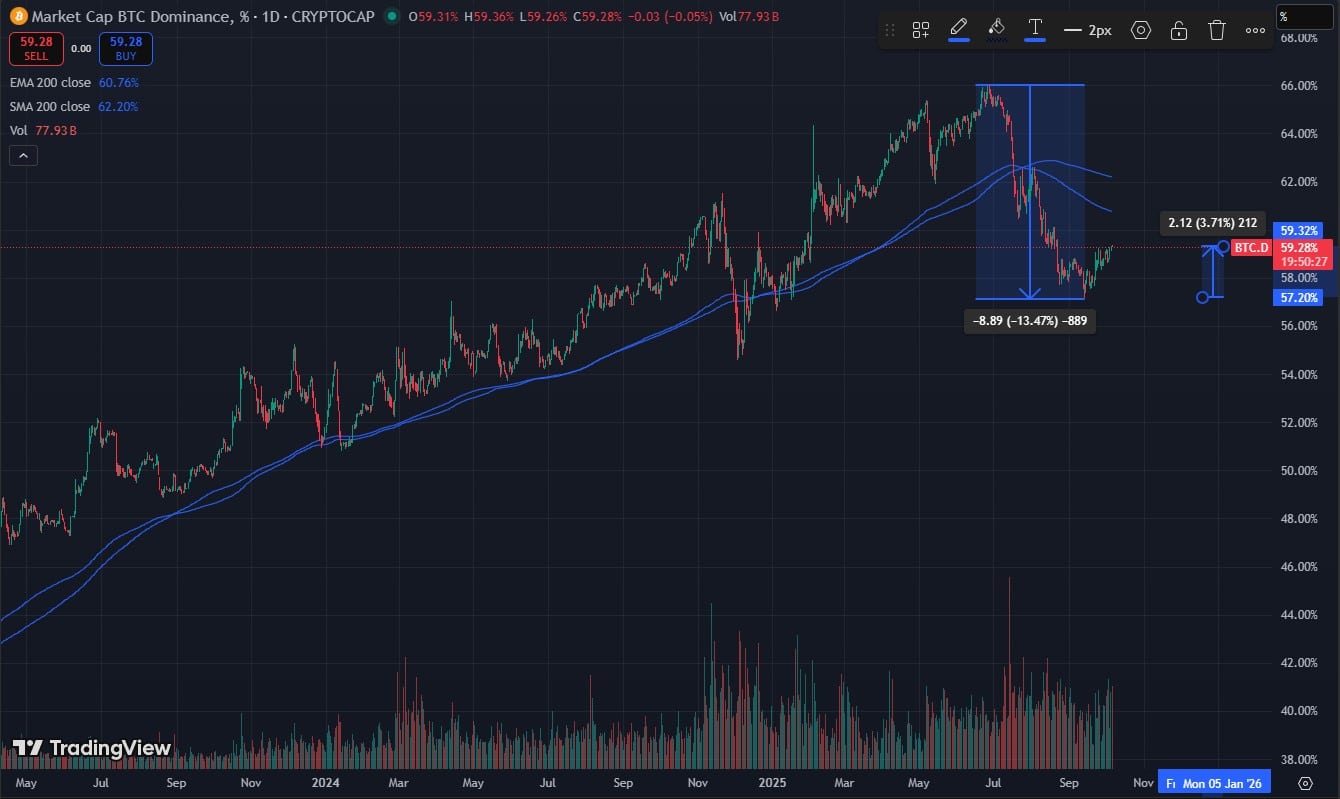Image resolution: width=1340 pixels, height=799 pixels.
Task: Collapse the indicator legend with chevron
Action: pyautogui.click(x=22, y=155)
